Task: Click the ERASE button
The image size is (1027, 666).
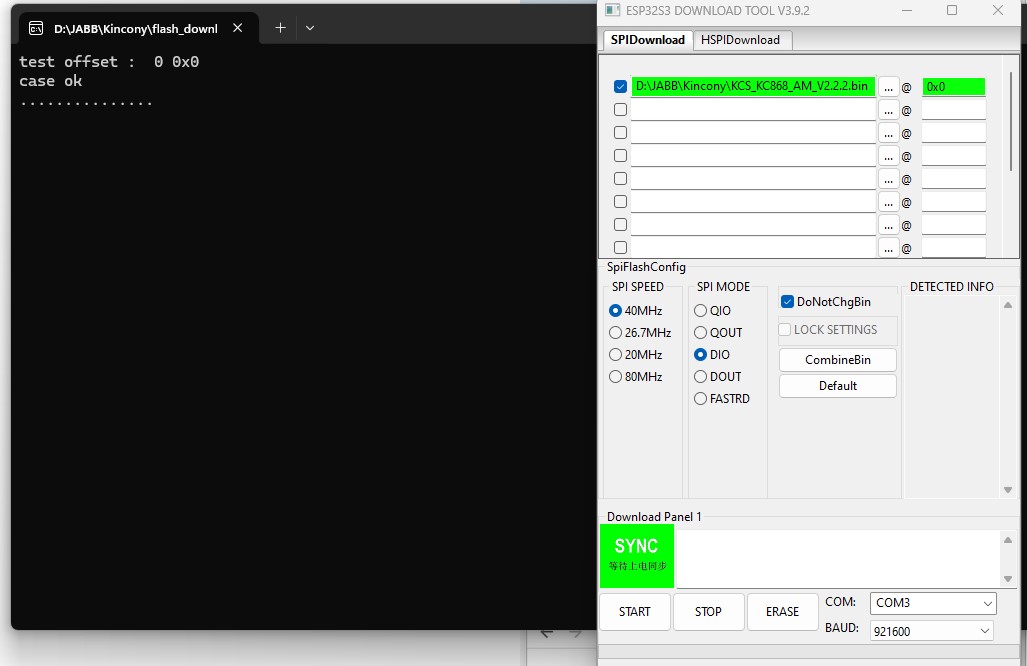Action: (782, 612)
